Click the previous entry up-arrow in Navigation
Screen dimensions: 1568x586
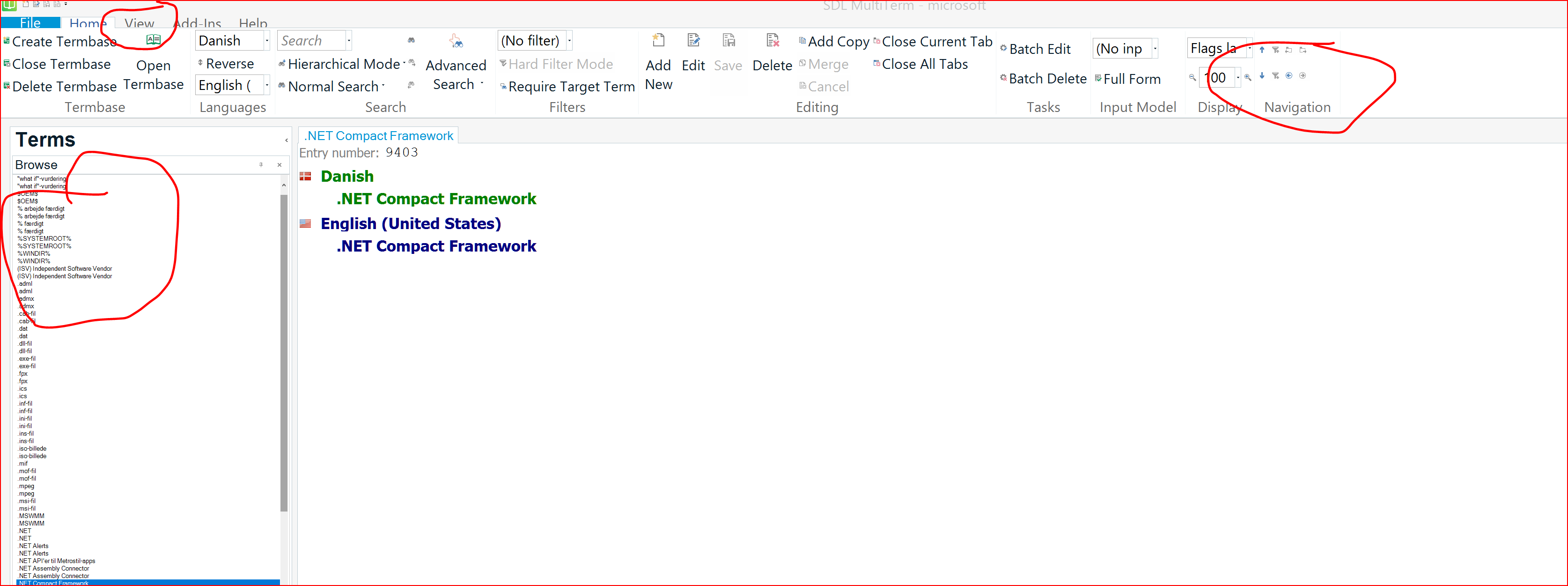point(1262,50)
